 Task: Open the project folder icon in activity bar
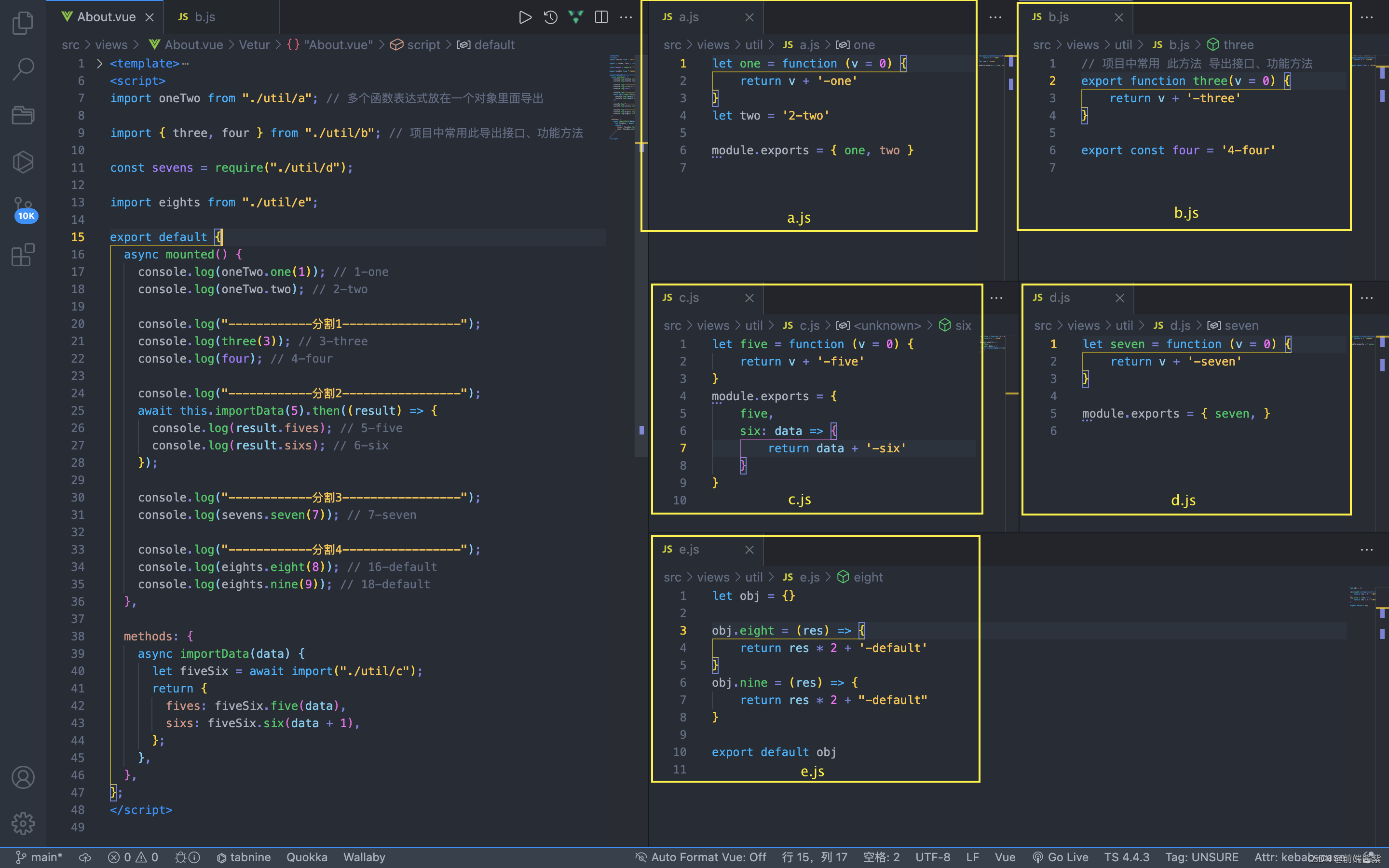pyautogui.click(x=23, y=115)
